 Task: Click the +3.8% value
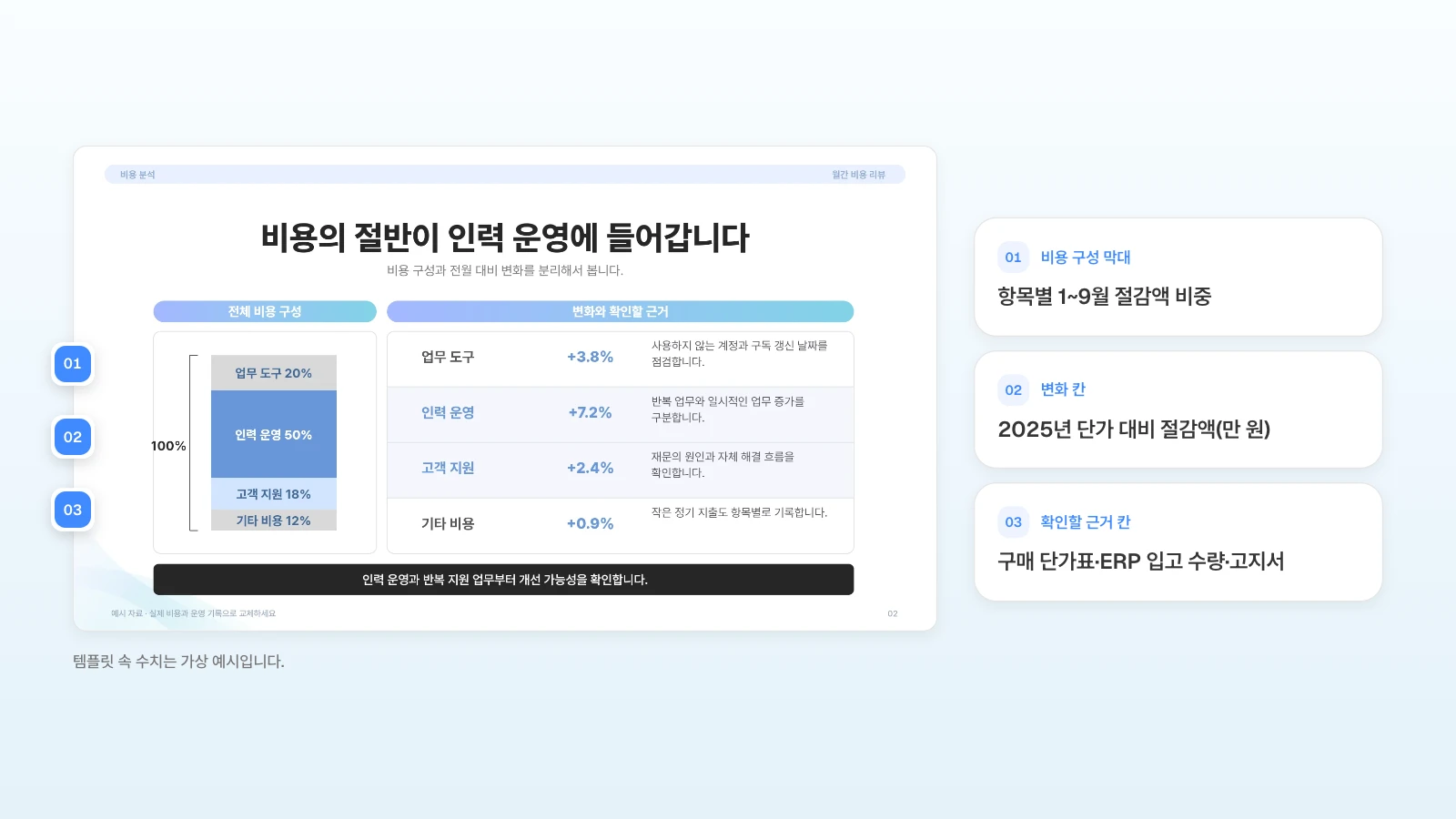point(590,357)
